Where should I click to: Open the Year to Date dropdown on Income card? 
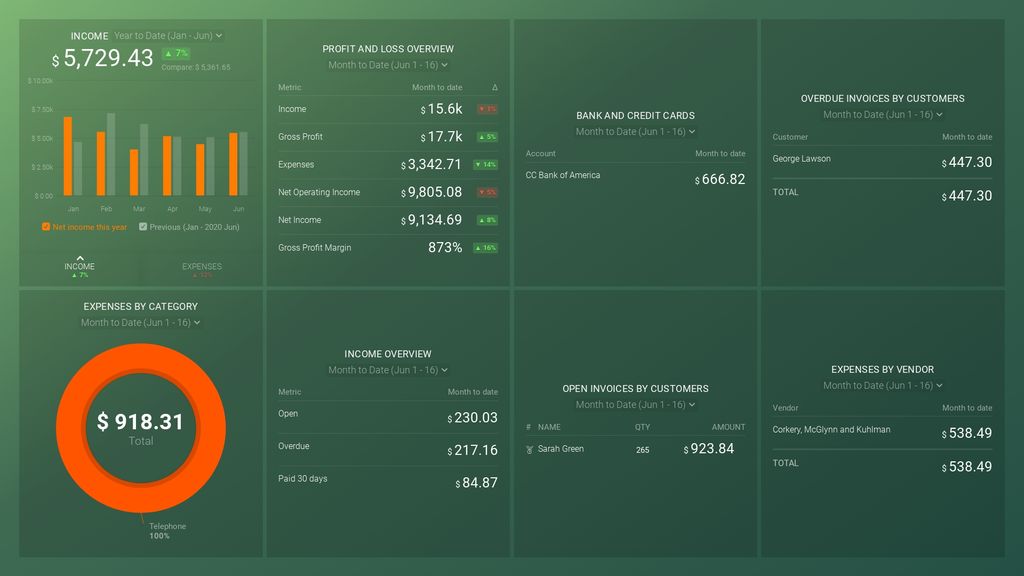pyautogui.click(x=166, y=35)
